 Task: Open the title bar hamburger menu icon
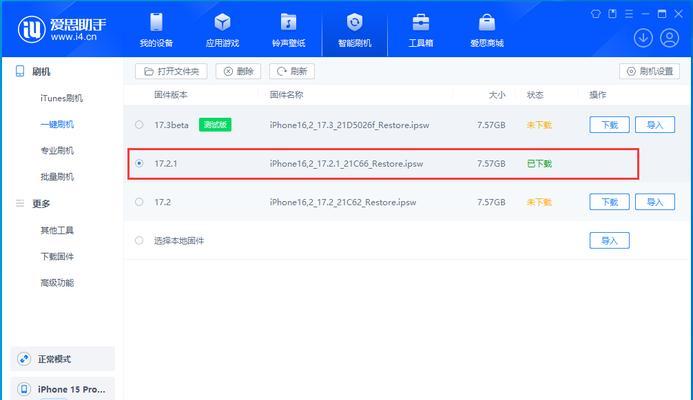point(629,14)
